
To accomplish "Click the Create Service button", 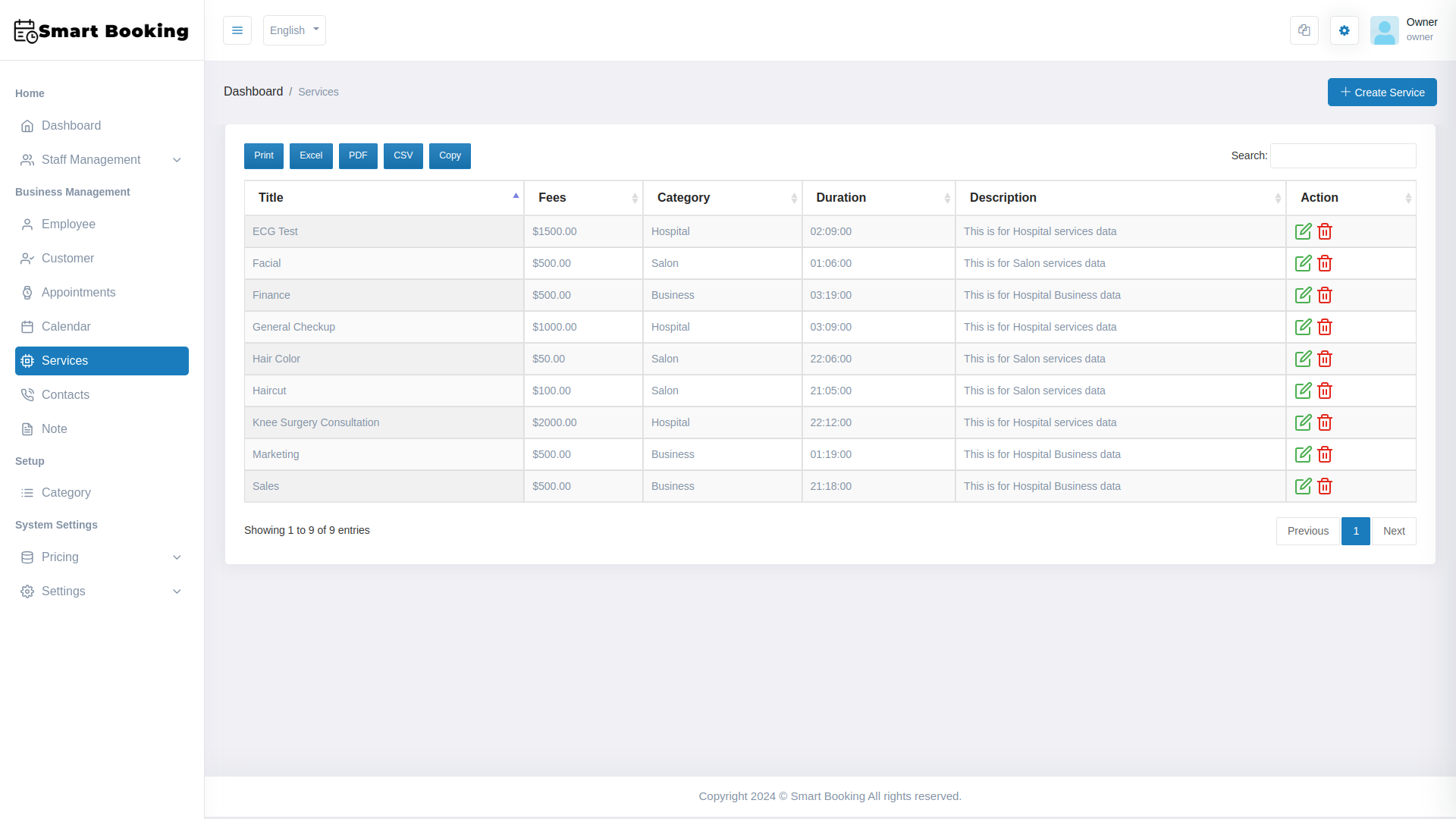I will [1382, 92].
